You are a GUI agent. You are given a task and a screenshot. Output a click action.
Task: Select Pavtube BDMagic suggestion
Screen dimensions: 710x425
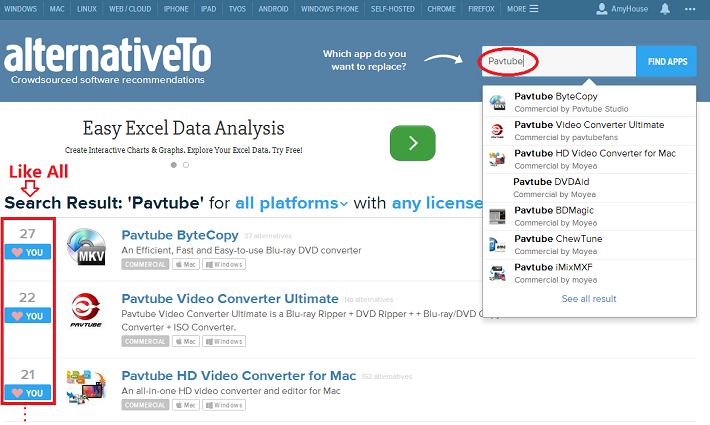[x=589, y=216]
